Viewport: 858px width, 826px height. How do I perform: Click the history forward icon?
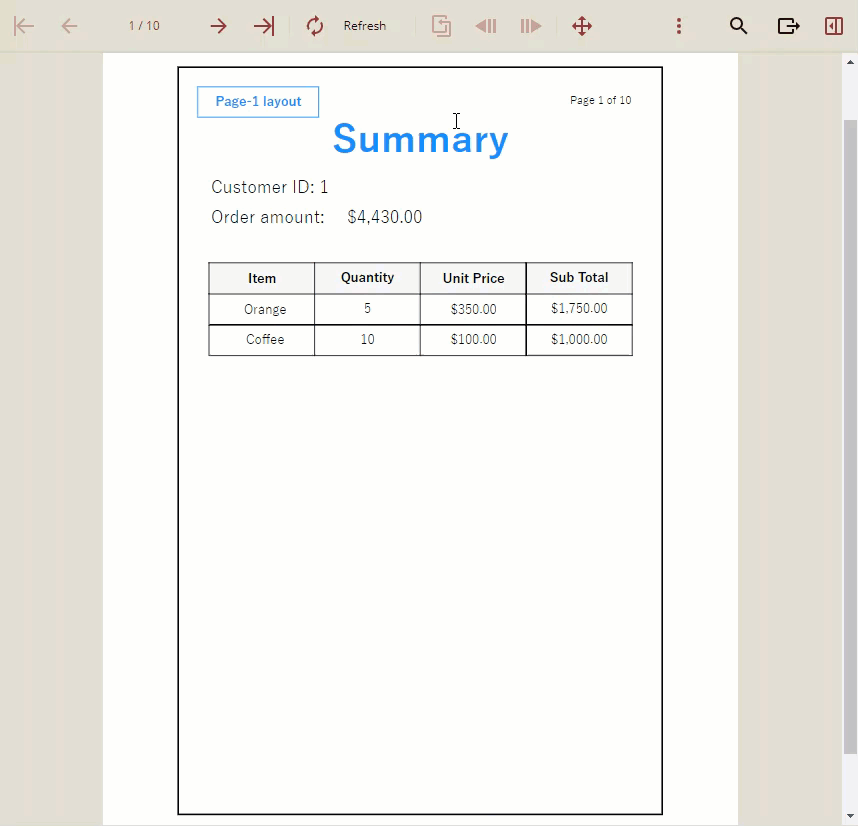(531, 26)
